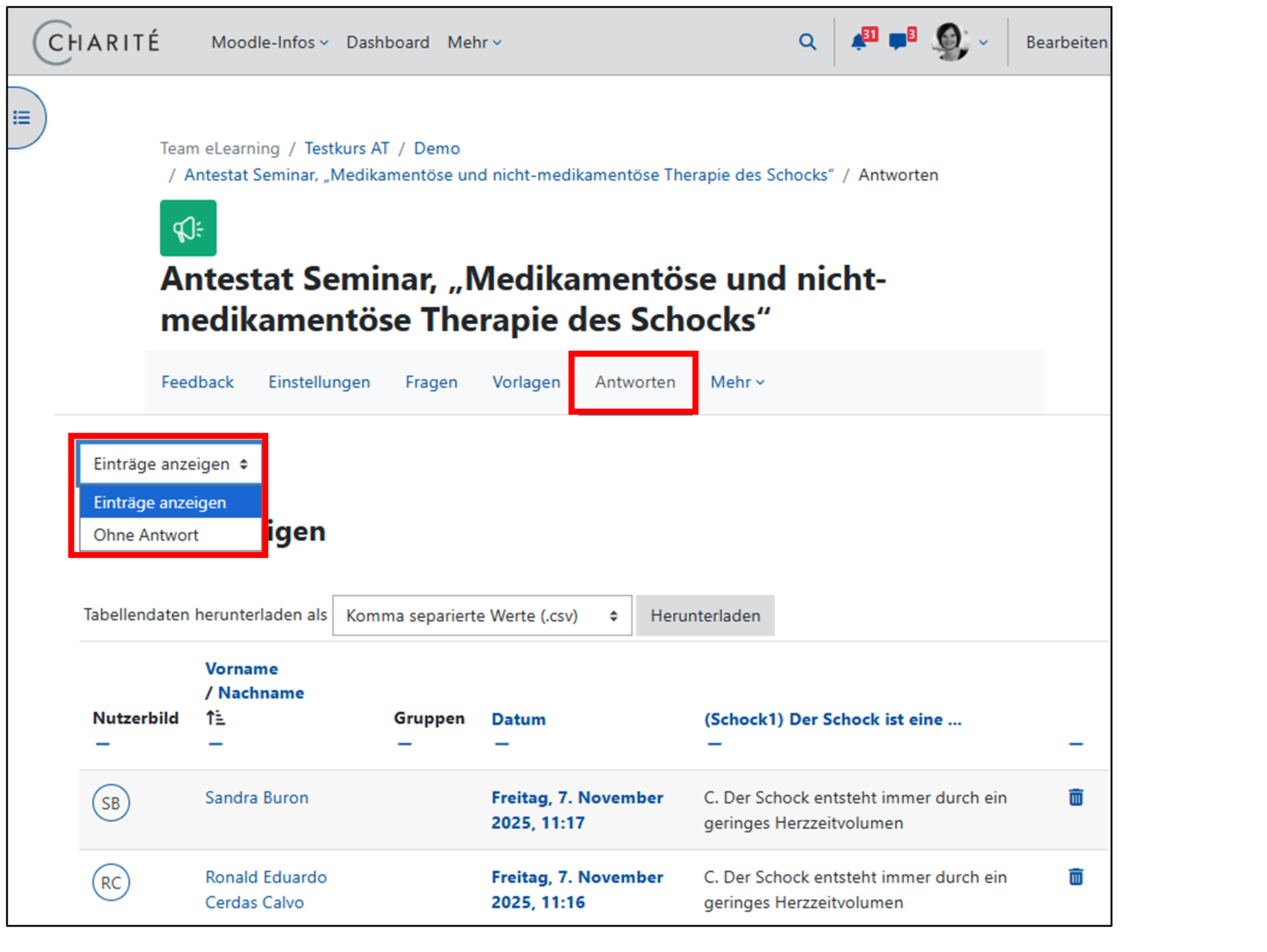Click the name sort order icon
Viewport: 1267px width, 952px height.
pos(215,718)
